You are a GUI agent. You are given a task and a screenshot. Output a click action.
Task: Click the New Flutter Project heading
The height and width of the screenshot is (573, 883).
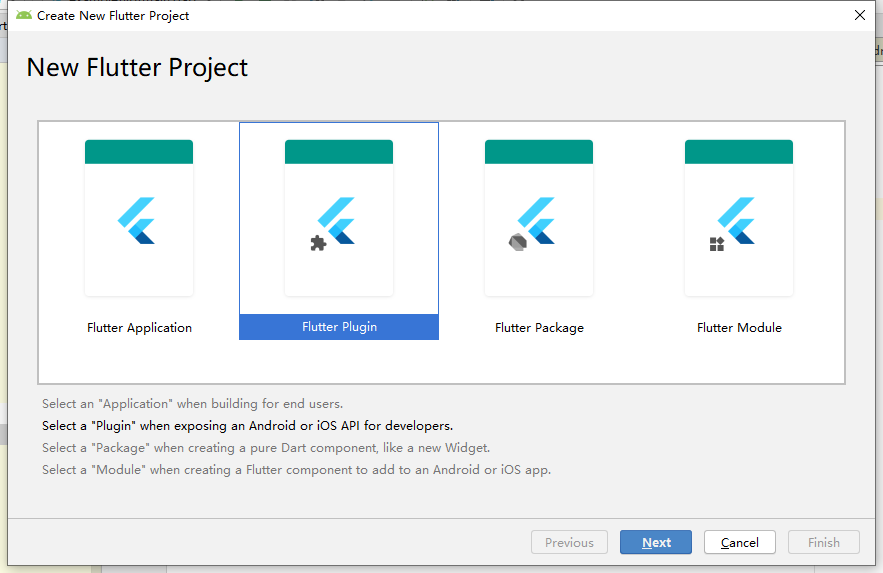pos(137,68)
